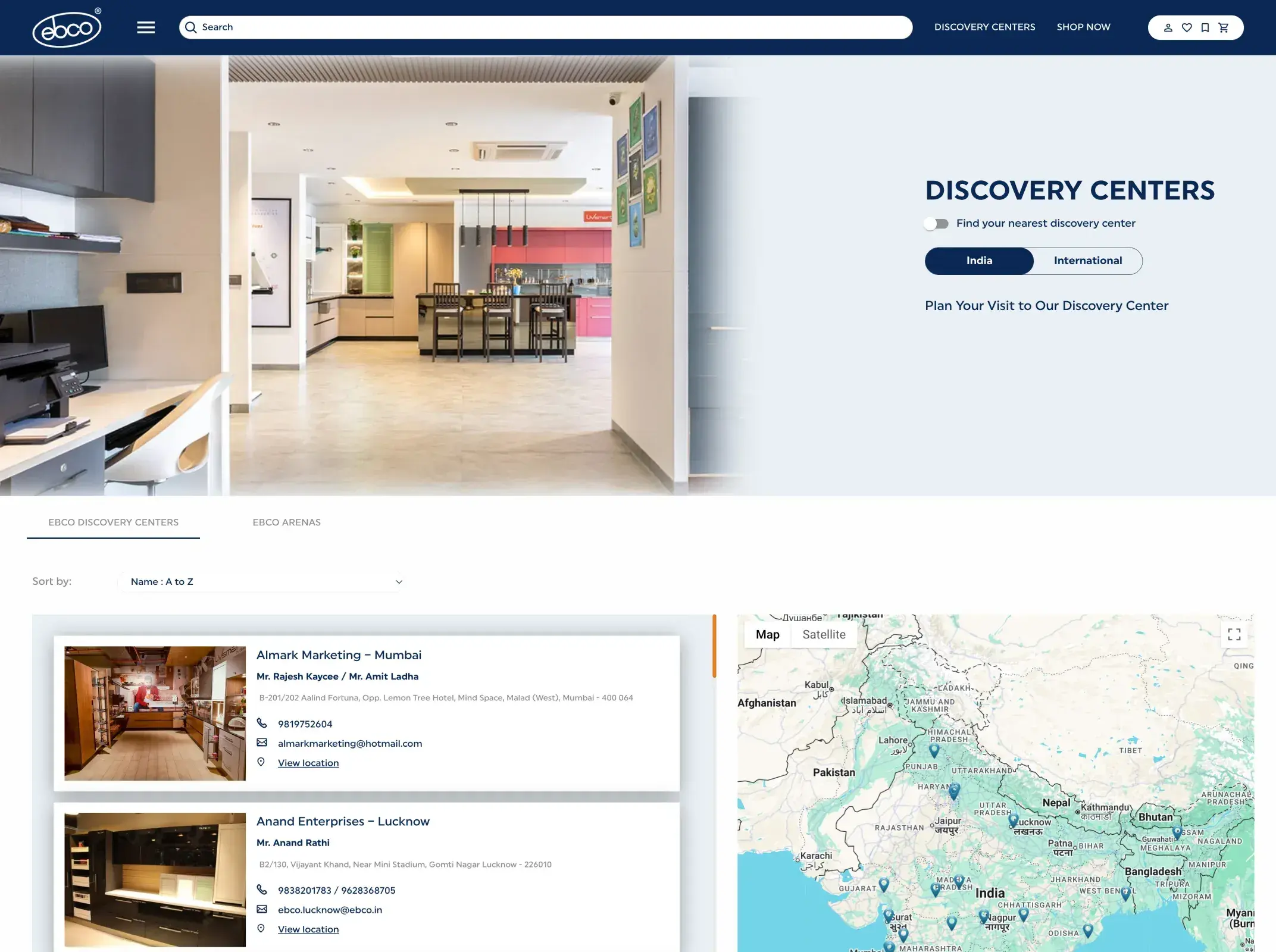Image resolution: width=1276 pixels, height=952 pixels.
Task: Click ebco.lucknow@ebco.in email link
Action: [330, 910]
